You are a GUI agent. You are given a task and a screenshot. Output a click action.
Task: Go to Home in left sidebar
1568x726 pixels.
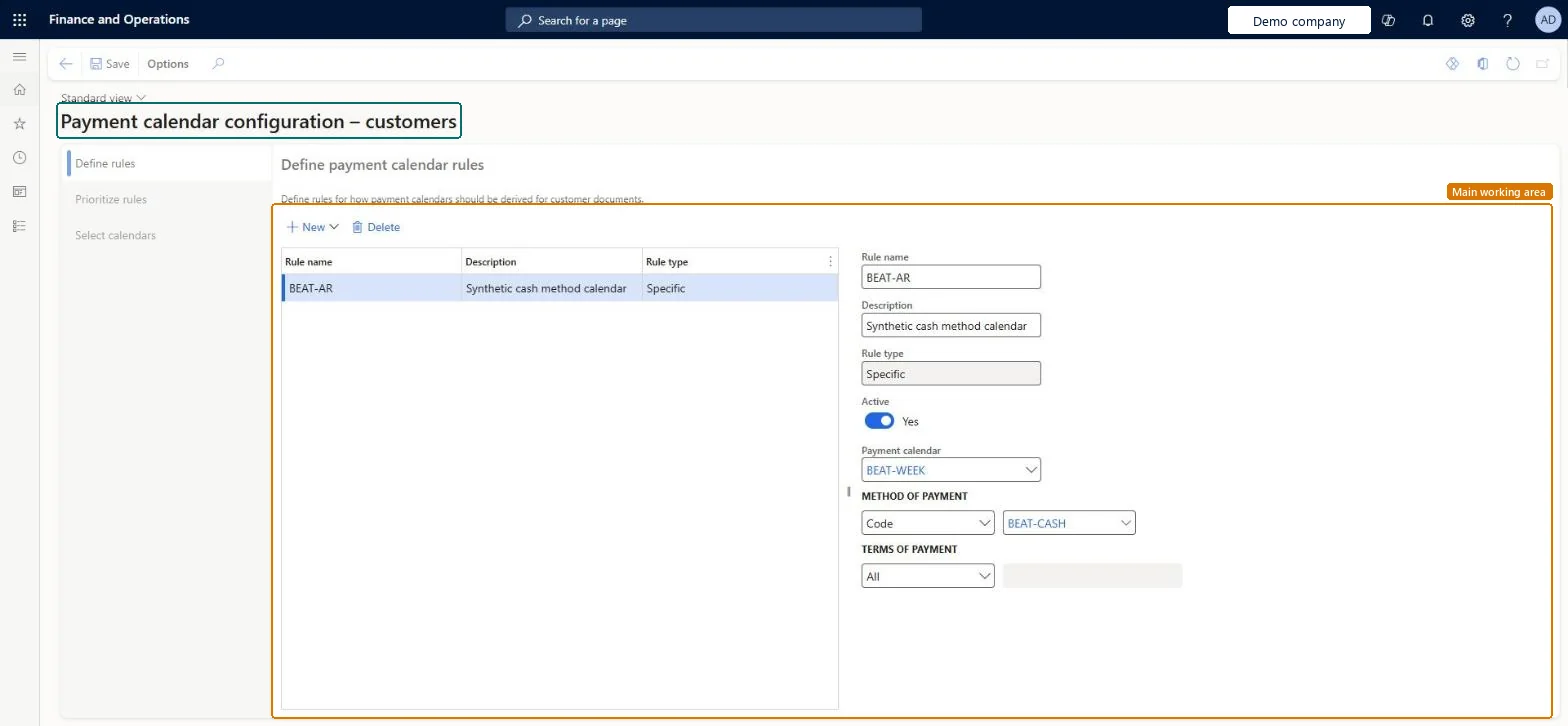click(x=19, y=90)
